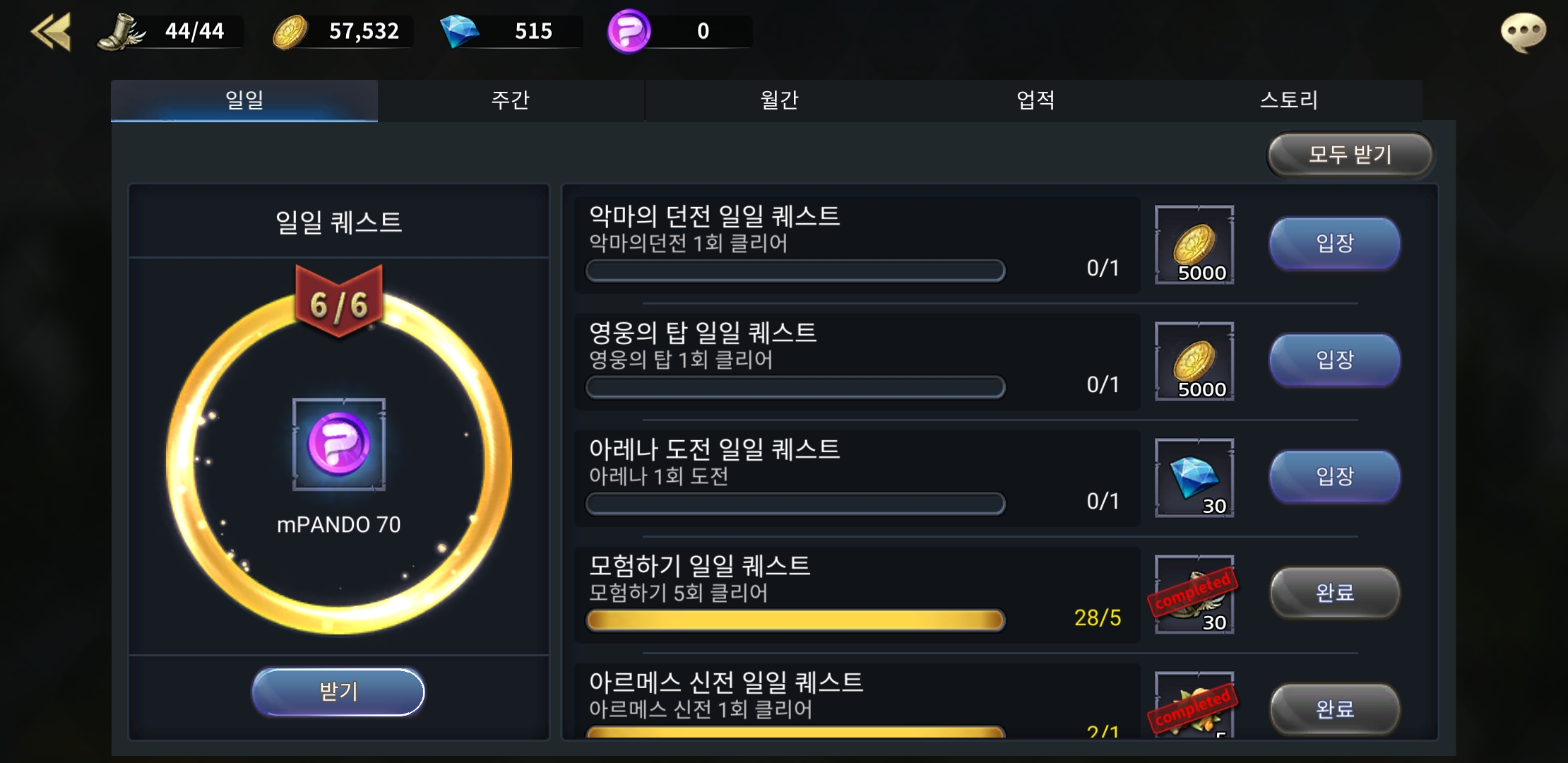Open the 스토리 tab
The height and width of the screenshot is (763, 1568).
pyautogui.click(x=1290, y=100)
